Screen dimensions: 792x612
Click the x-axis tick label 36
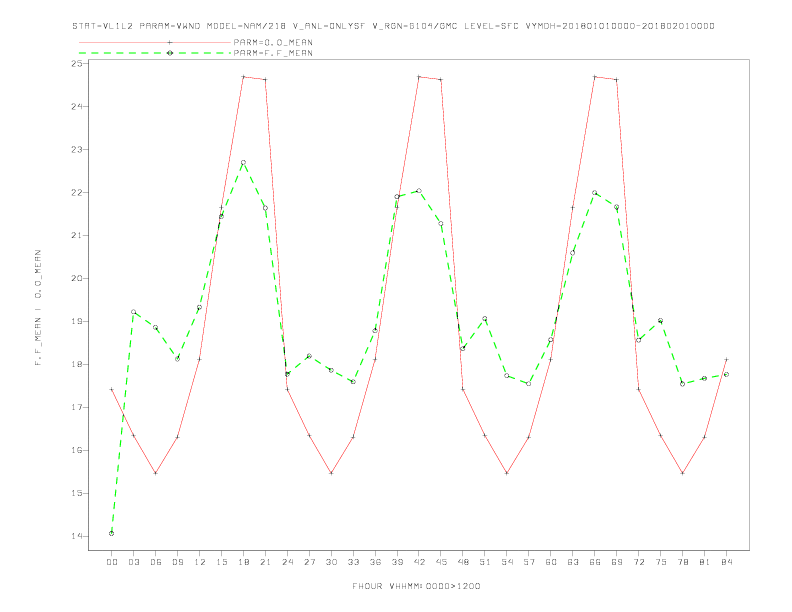(x=375, y=562)
